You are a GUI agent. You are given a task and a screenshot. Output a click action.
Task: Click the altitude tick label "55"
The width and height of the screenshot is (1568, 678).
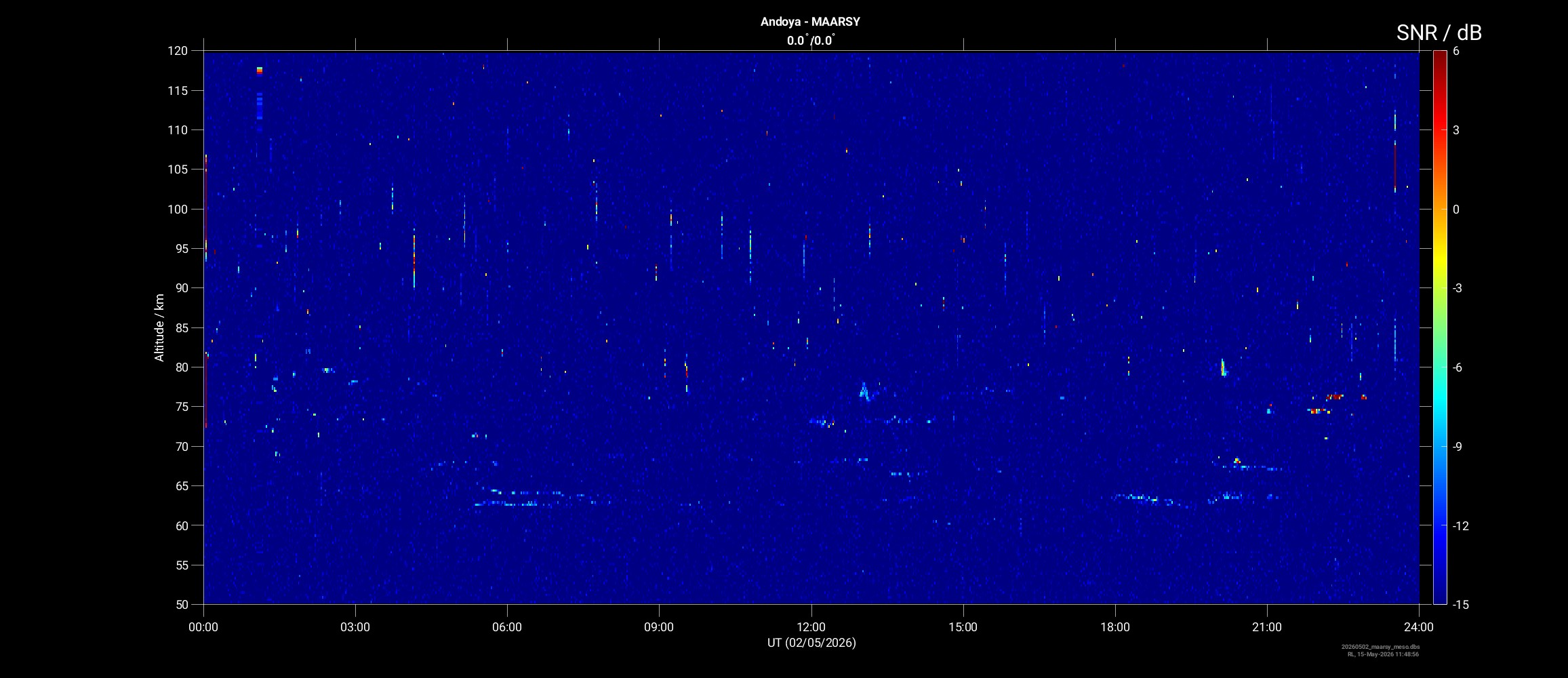(181, 565)
